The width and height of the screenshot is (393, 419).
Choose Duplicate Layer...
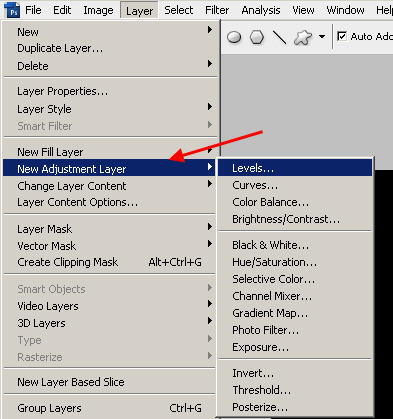click(x=110, y=48)
